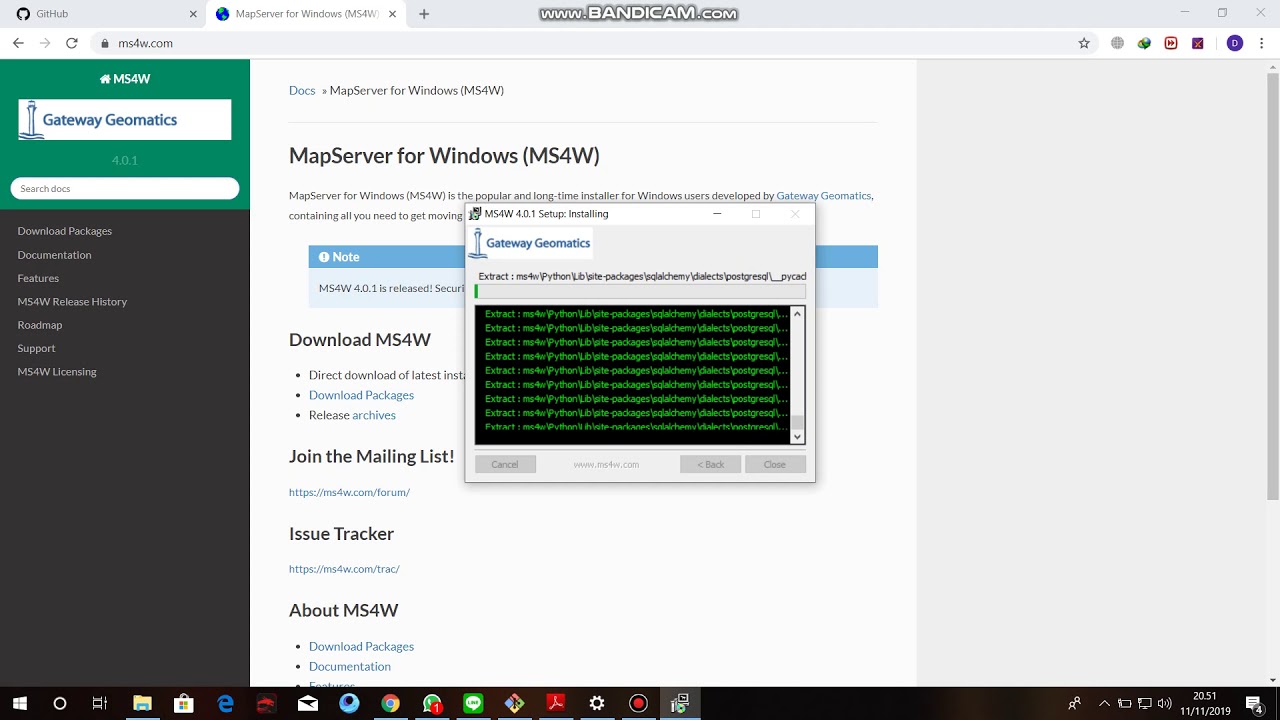Open Chrome's three-dot menu
The width and height of the screenshot is (1280, 720).
(x=1262, y=43)
